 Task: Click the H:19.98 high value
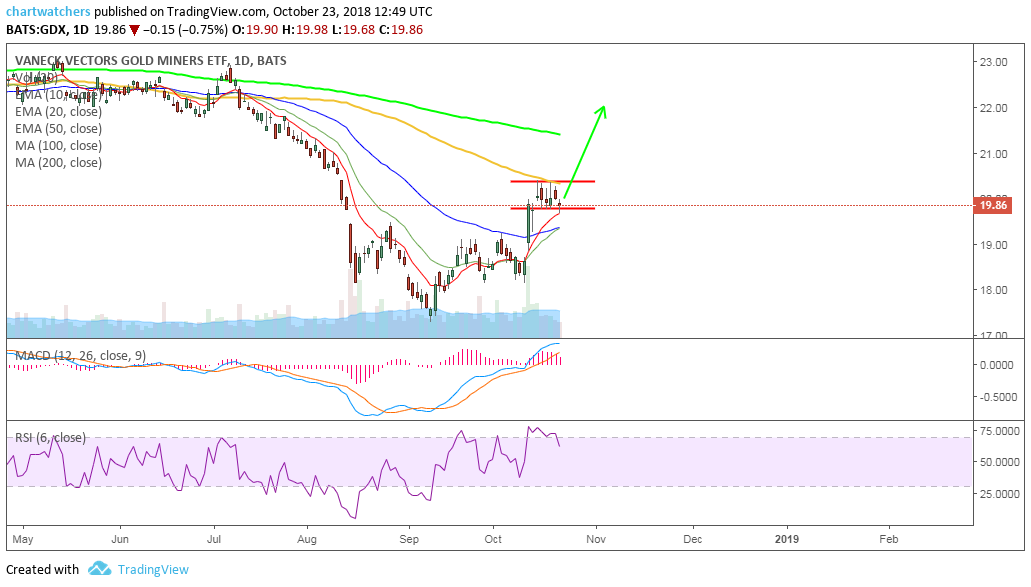pyautogui.click(x=305, y=30)
